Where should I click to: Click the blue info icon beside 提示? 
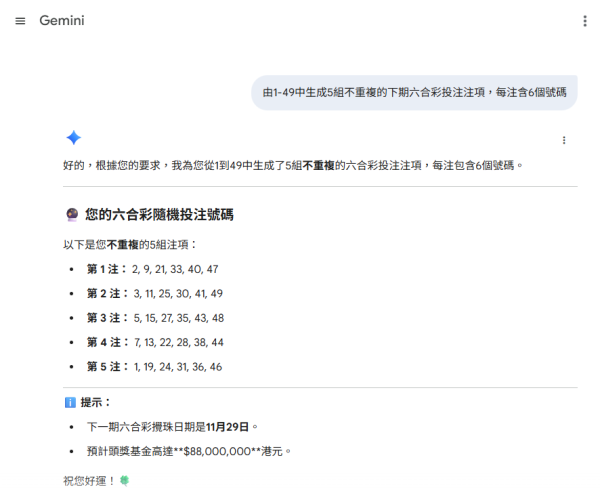[x=70, y=403]
